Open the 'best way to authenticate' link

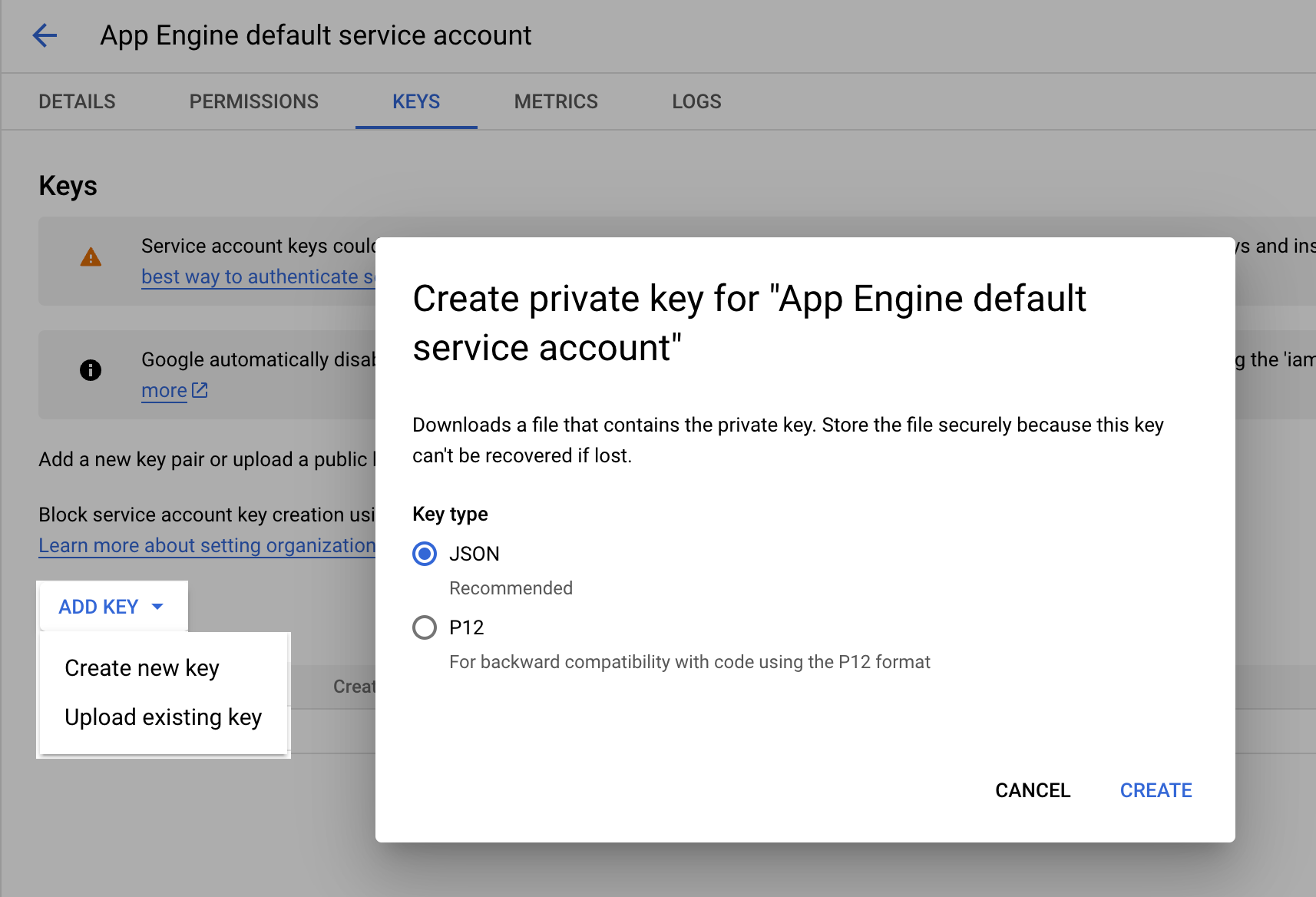pos(259,276)
